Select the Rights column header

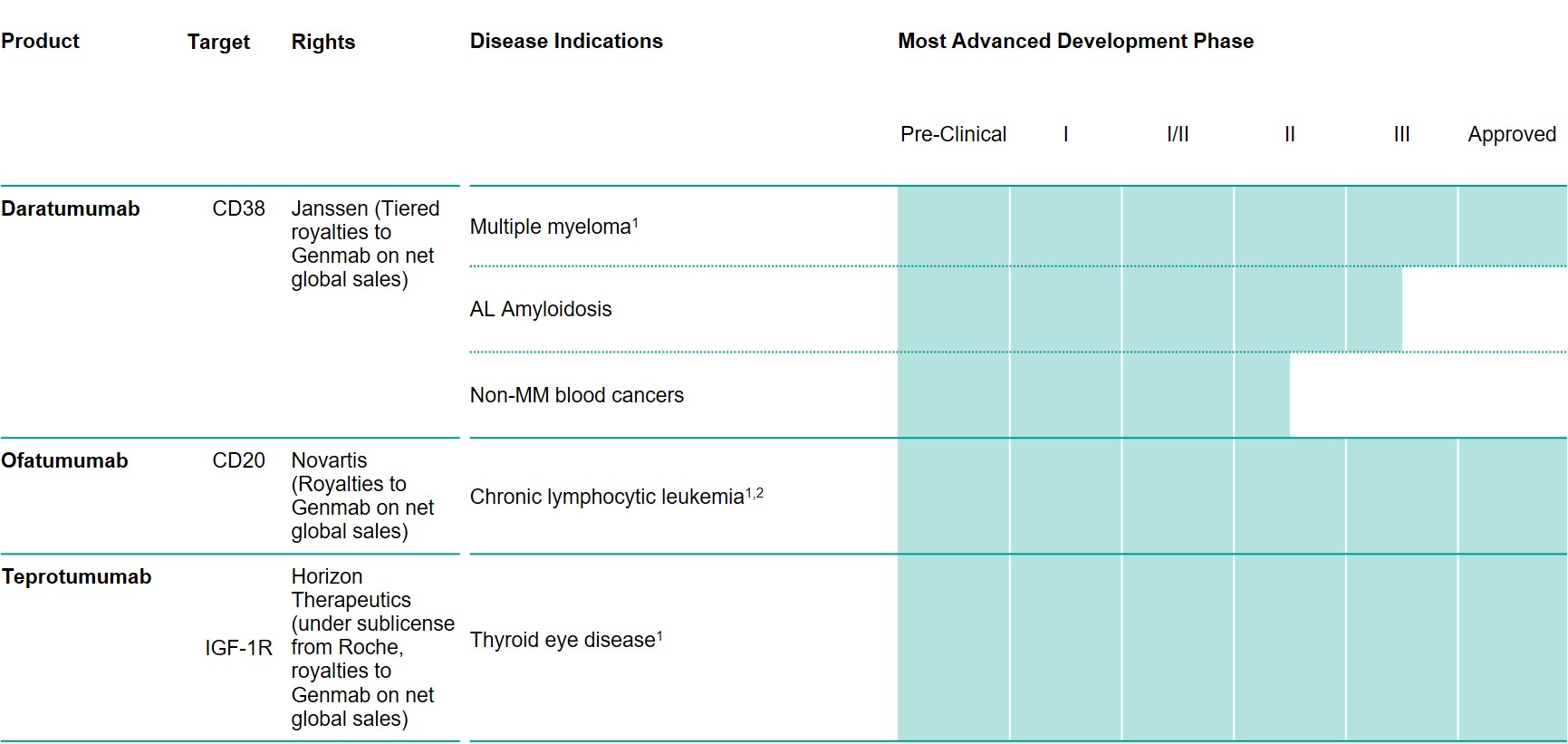tap(322, 43)
